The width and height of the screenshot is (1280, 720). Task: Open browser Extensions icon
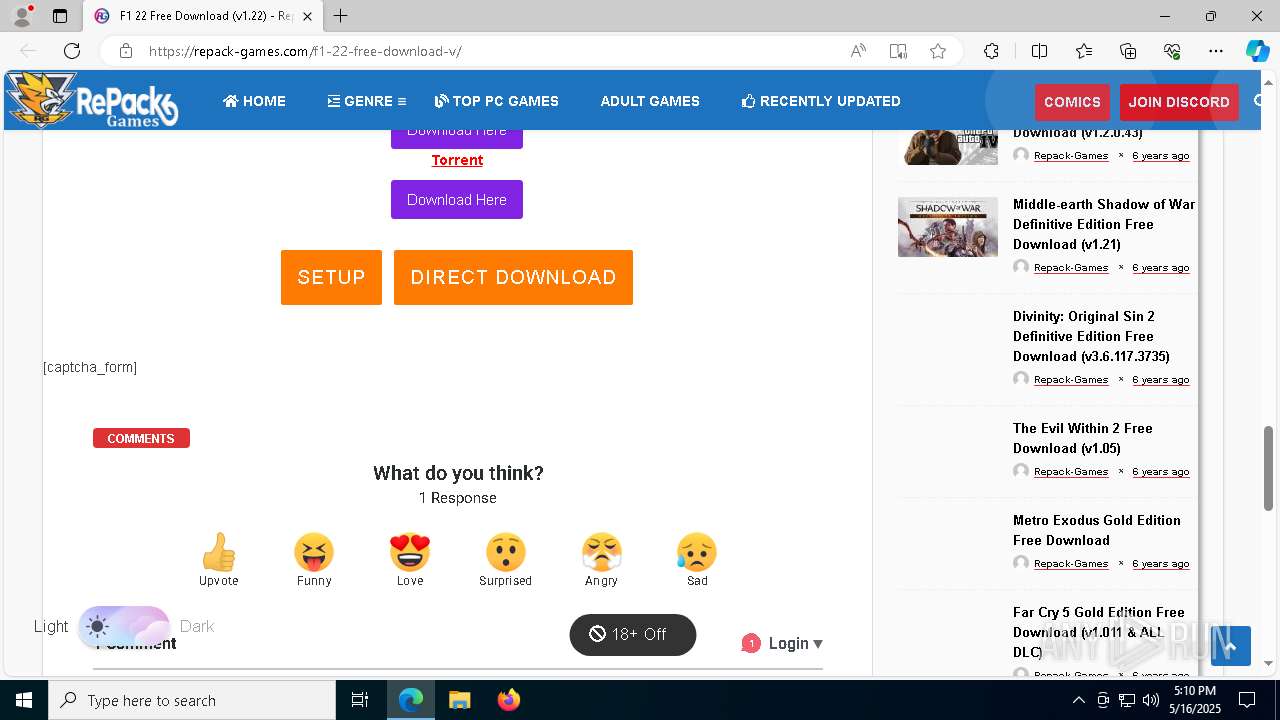(991, 51)
